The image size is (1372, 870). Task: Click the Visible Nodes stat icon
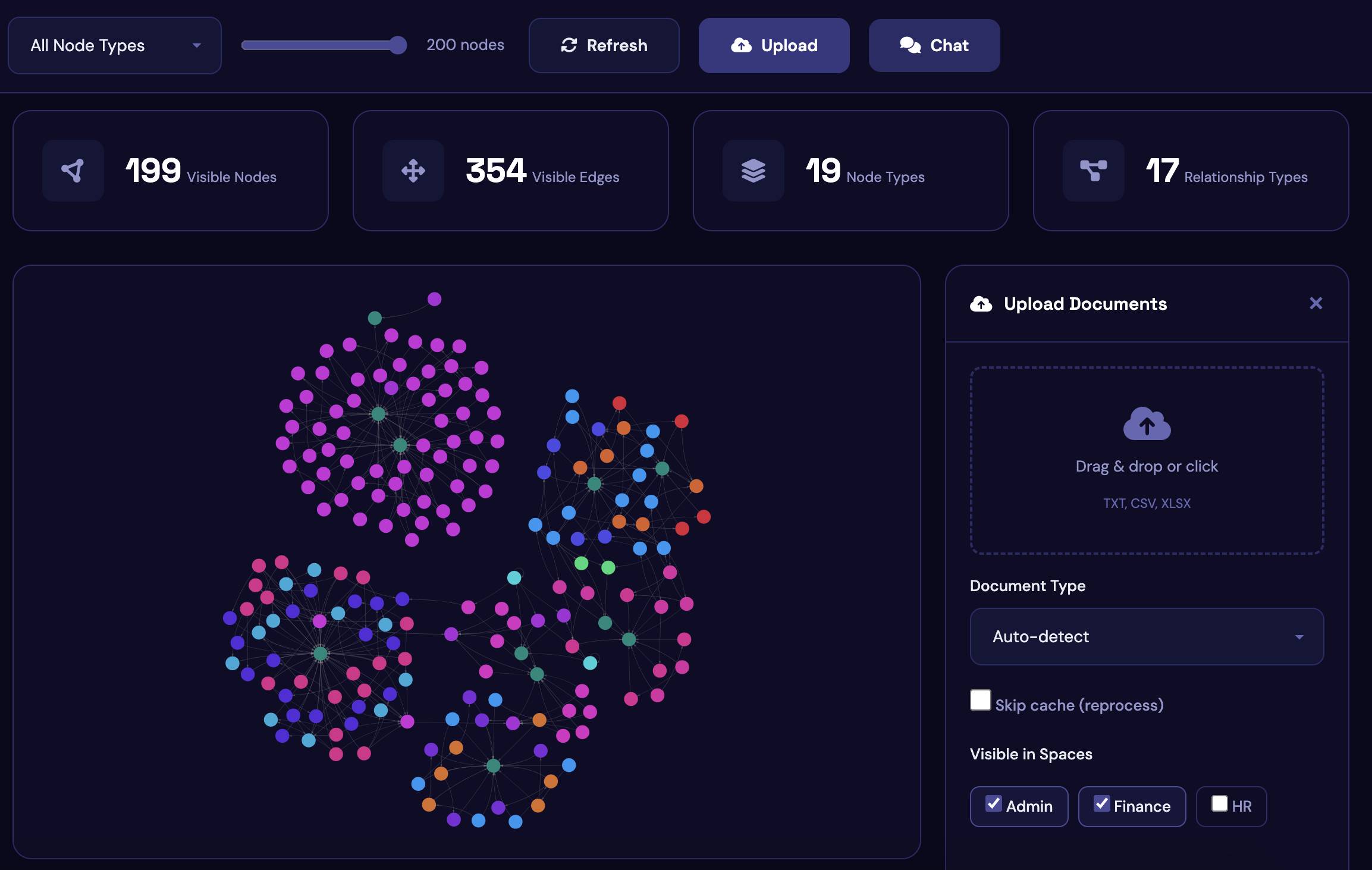pyautogui.click(x=73, y=171)
